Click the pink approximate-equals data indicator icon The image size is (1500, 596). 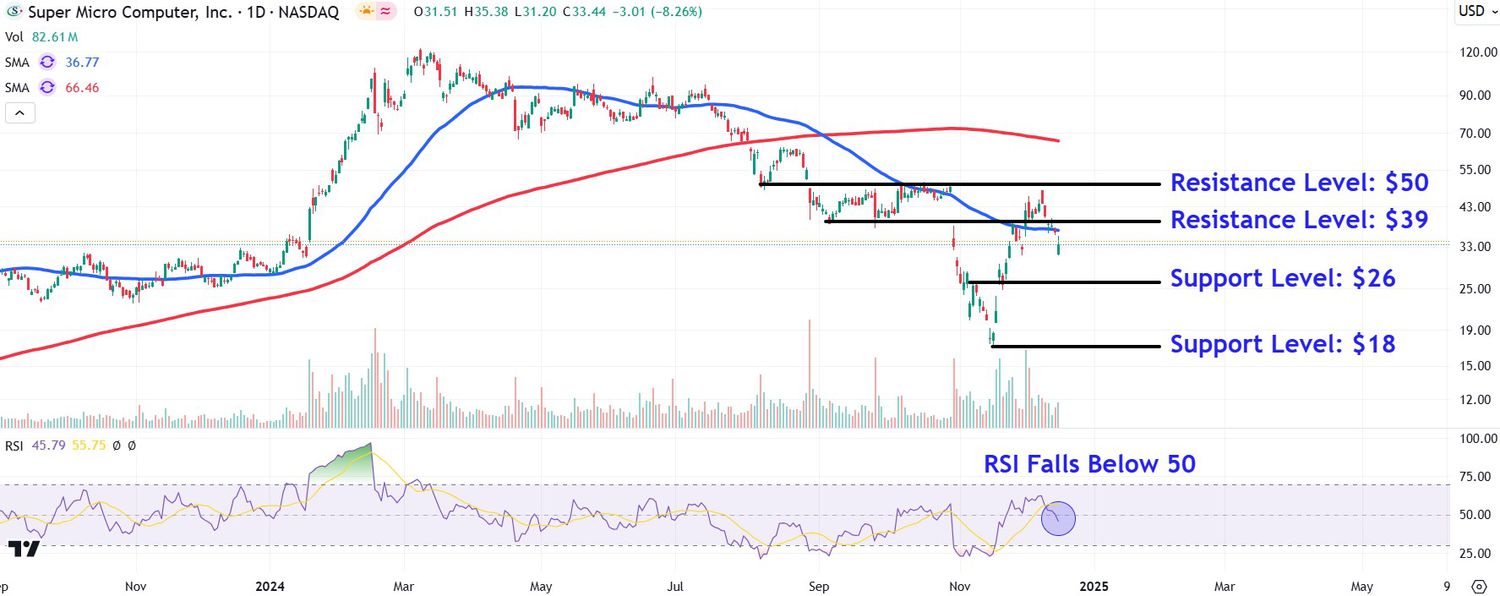[x=384, y=12]
